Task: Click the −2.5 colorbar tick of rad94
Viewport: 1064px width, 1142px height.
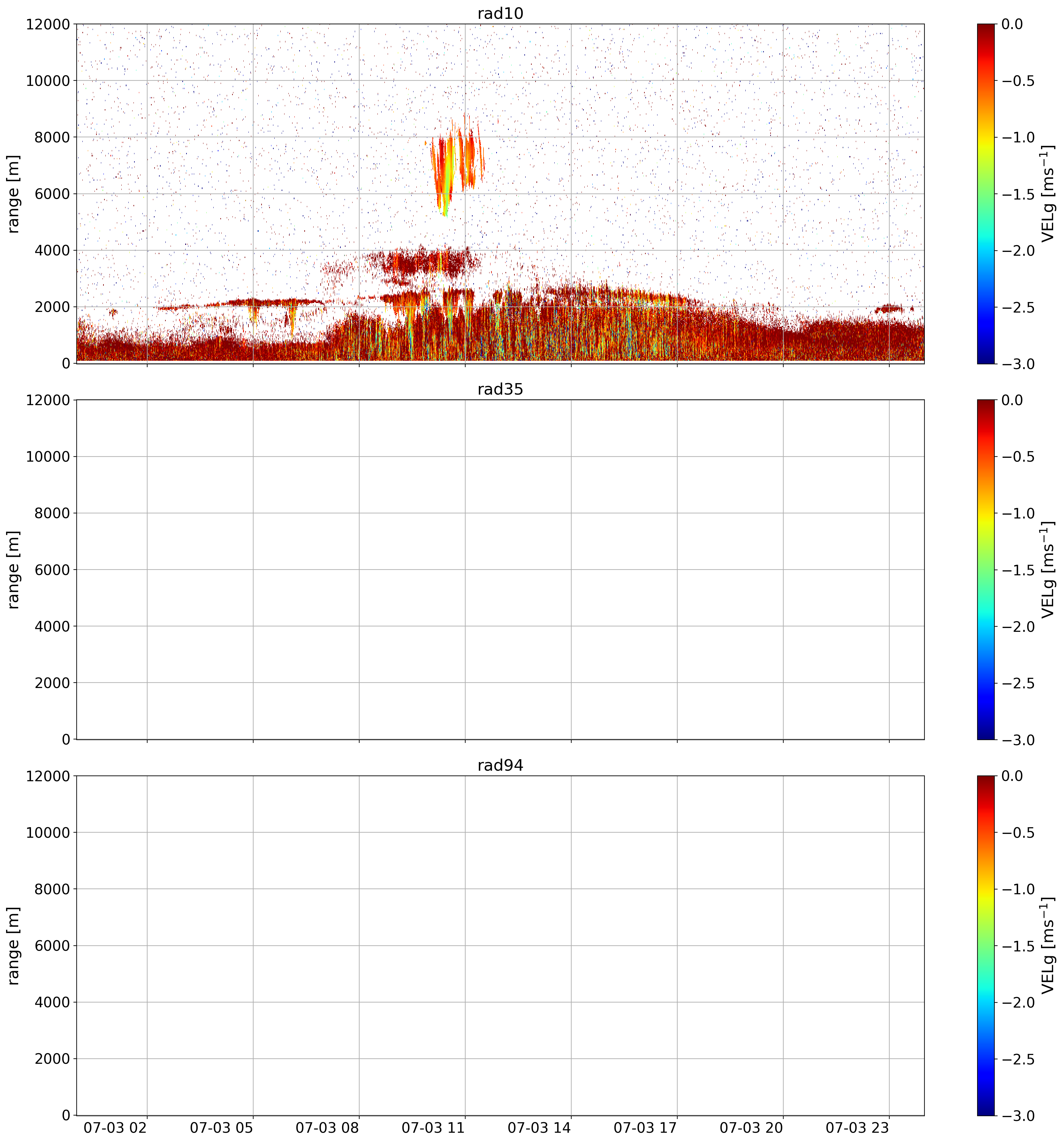Action: pos(1018,1059)
